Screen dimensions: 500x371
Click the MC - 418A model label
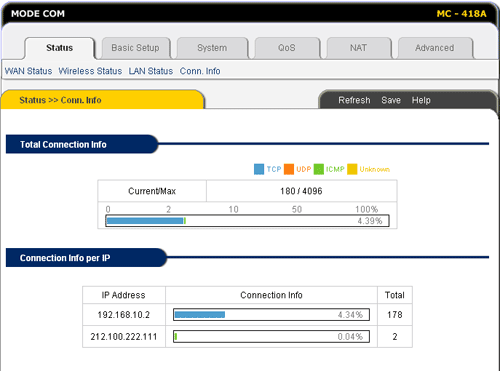pos(461,14)
